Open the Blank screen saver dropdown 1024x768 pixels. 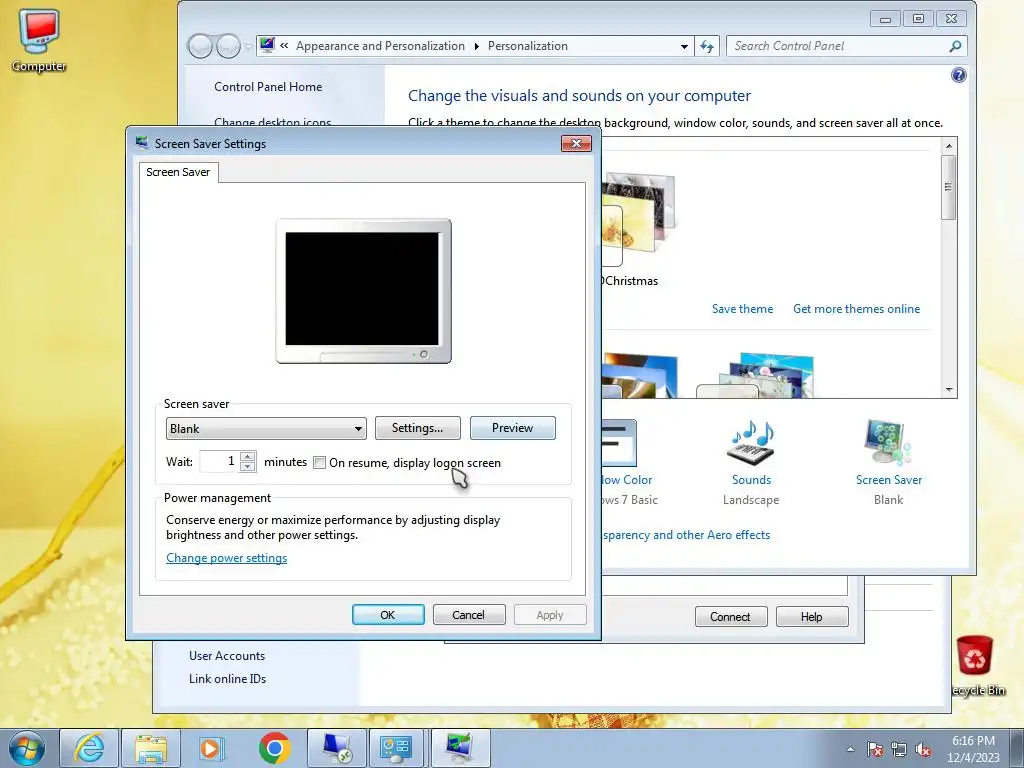point(266,428)
